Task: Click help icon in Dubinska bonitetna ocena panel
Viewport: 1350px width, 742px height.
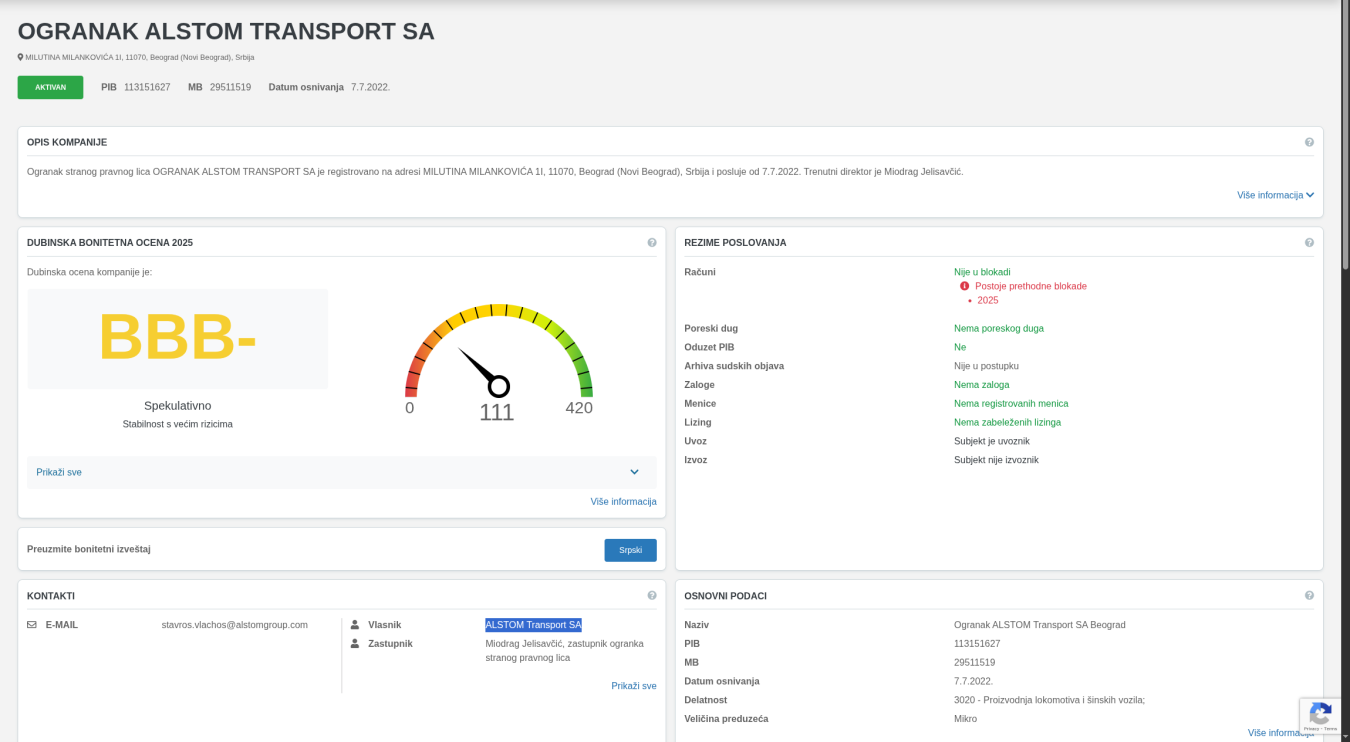Action: coord(652,243)
